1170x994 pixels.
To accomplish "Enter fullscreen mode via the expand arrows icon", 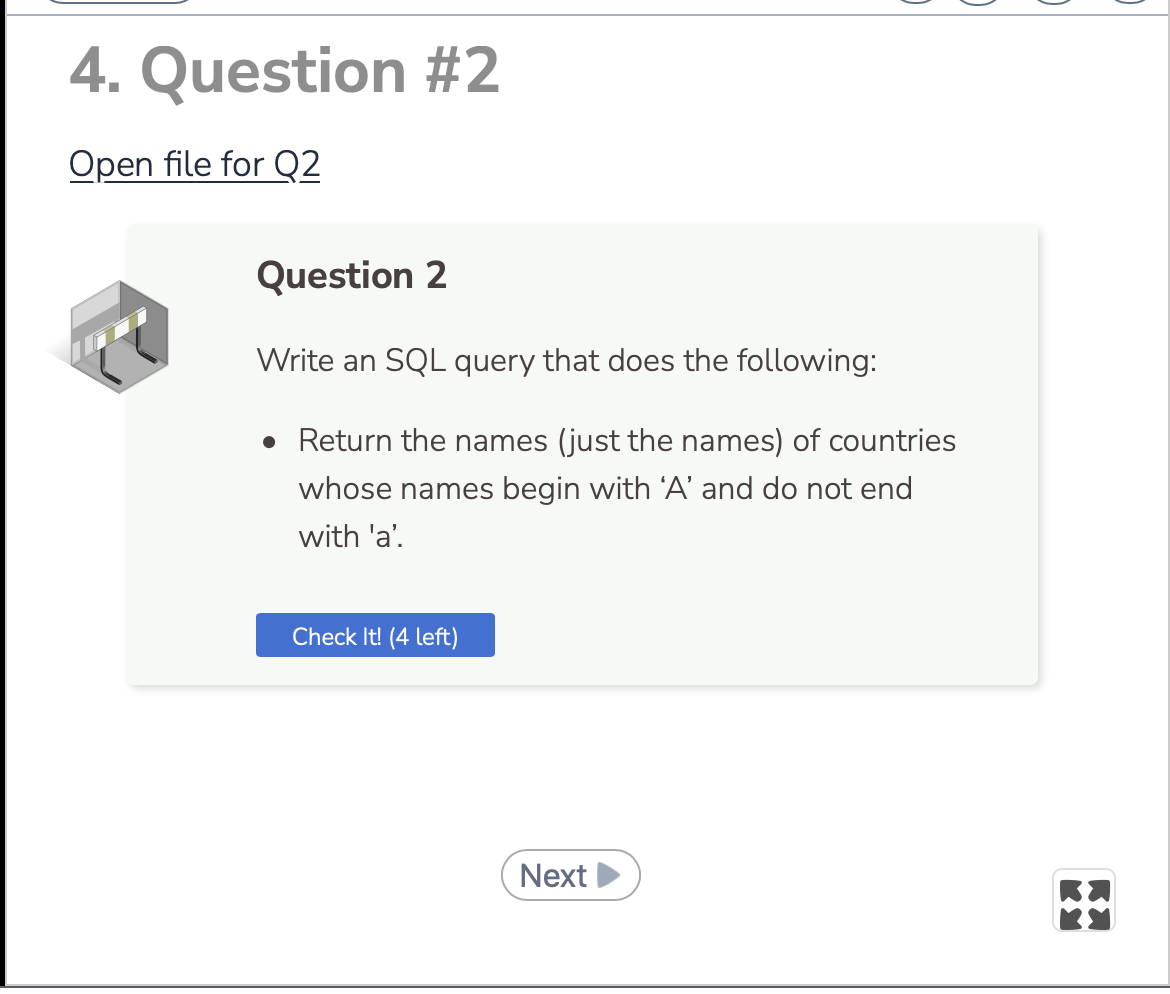I will click(1084, 900).
